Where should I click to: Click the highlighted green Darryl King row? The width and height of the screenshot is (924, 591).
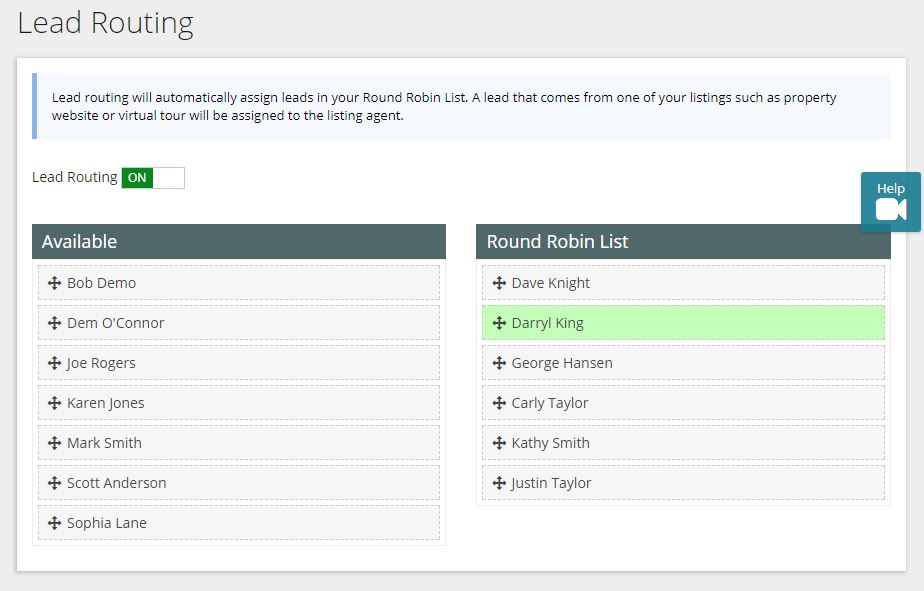[683, 323]
